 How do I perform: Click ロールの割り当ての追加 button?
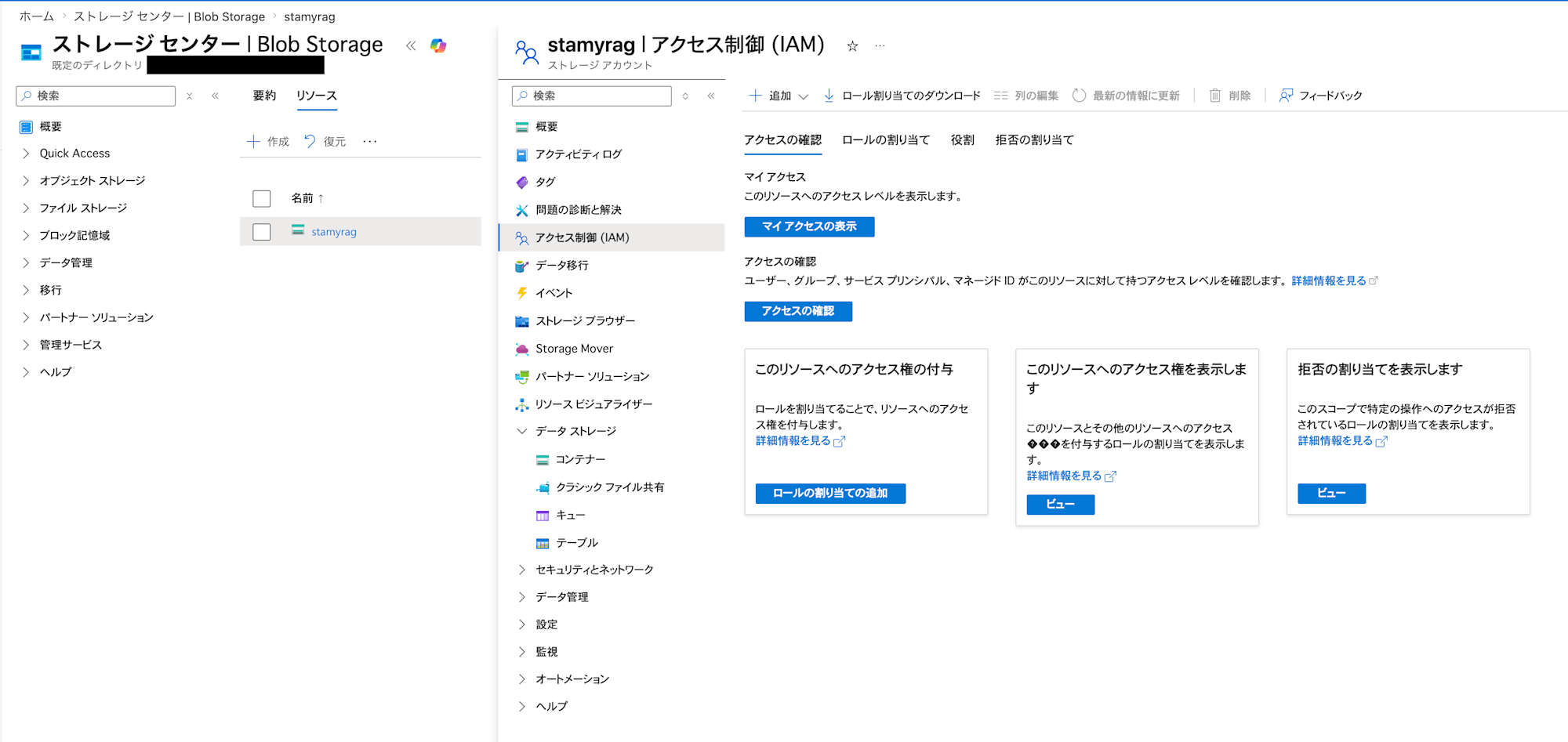(830, 494)
